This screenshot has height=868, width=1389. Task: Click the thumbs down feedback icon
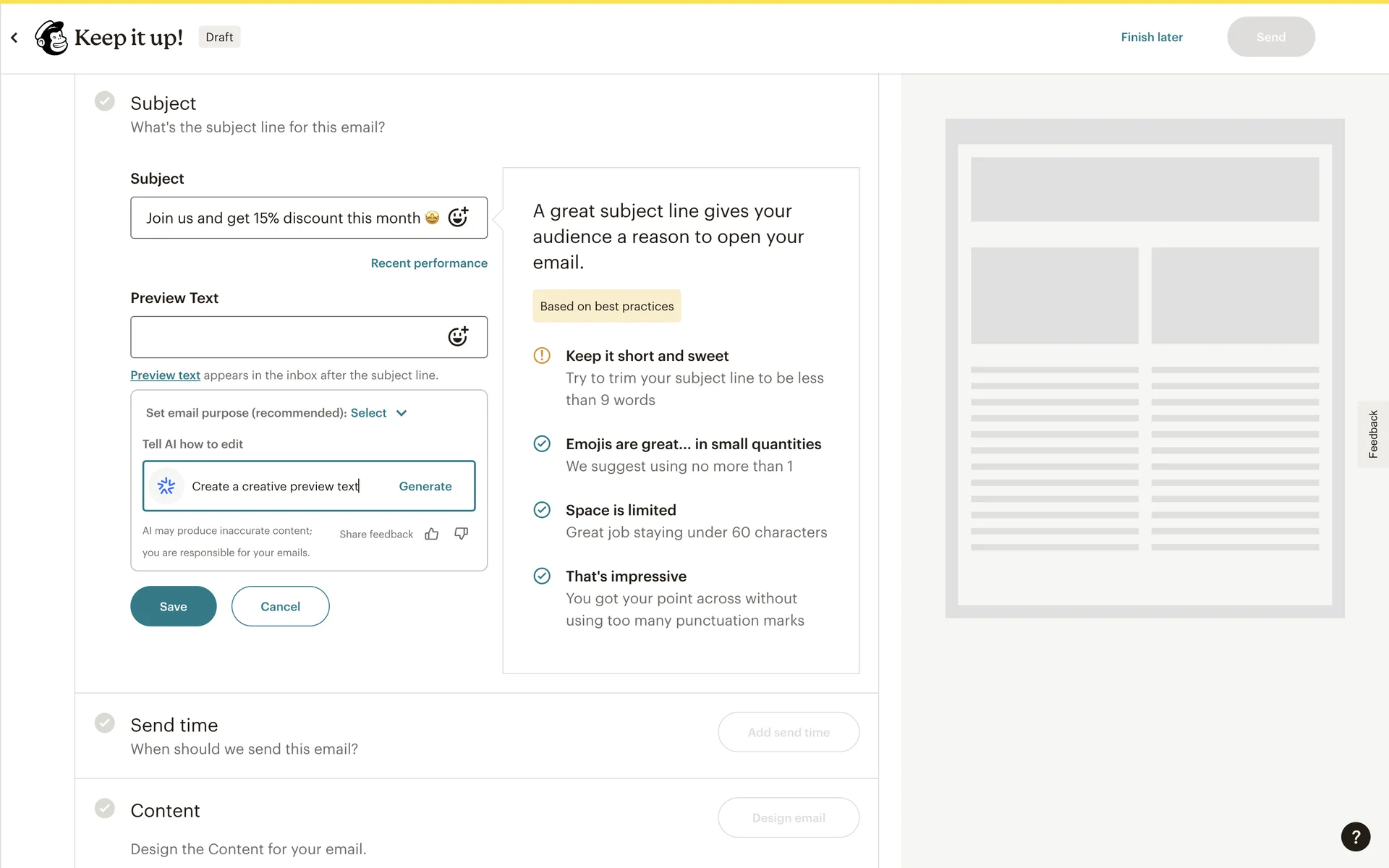[461, 534]
